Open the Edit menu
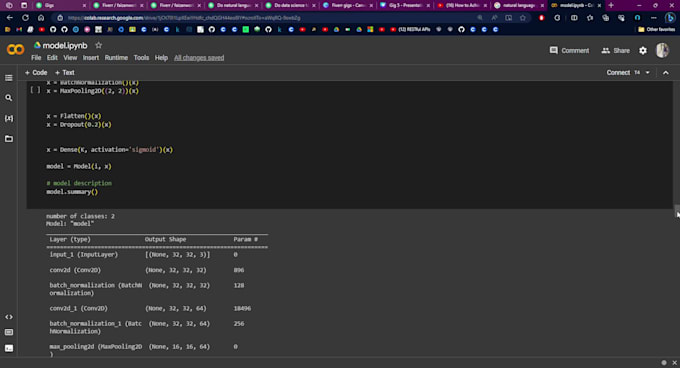Image resolution: width=680 pixels, height=368 pixels. [52, 58]
